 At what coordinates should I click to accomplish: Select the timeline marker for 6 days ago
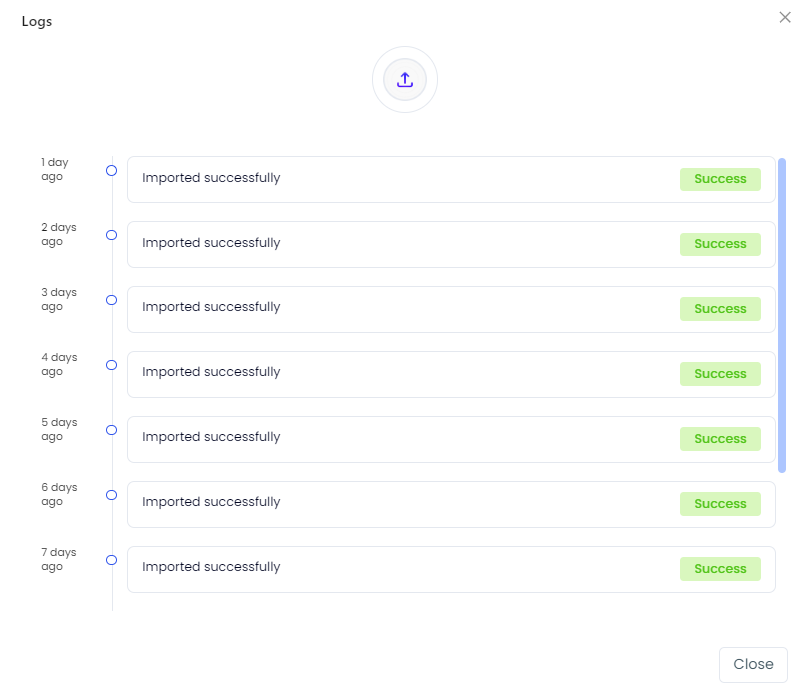111,495
